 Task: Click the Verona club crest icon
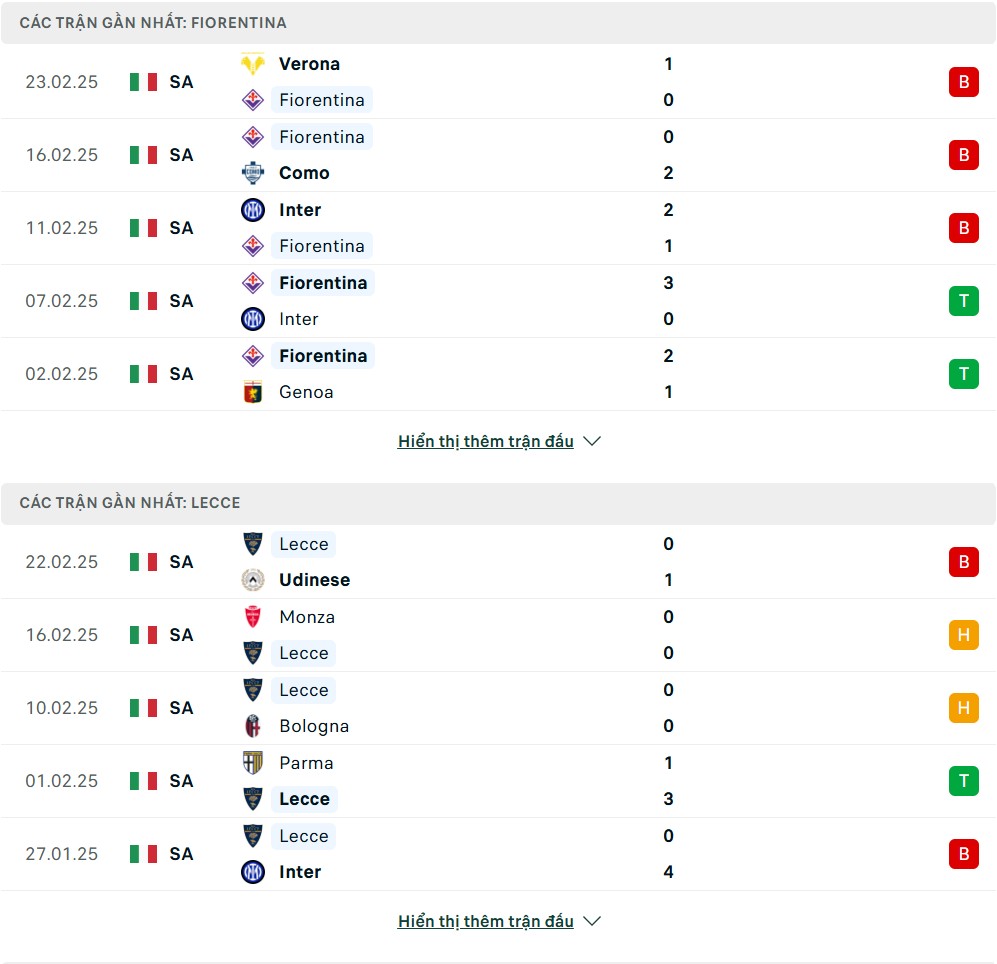tap(253, 64)
